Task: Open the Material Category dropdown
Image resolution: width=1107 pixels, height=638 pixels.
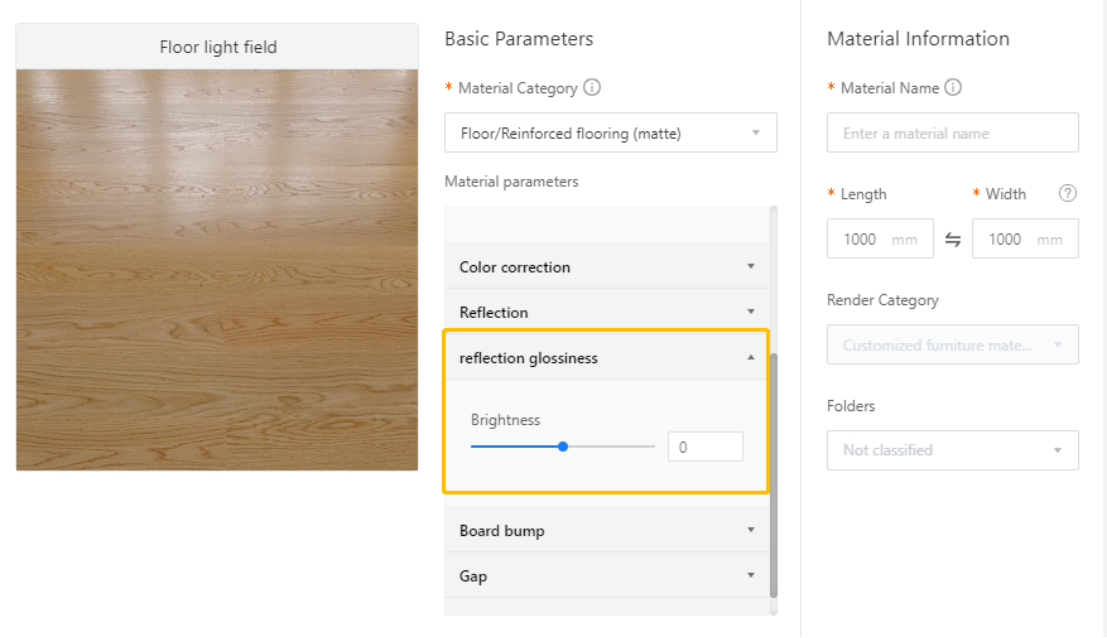Action: [610, 133]
